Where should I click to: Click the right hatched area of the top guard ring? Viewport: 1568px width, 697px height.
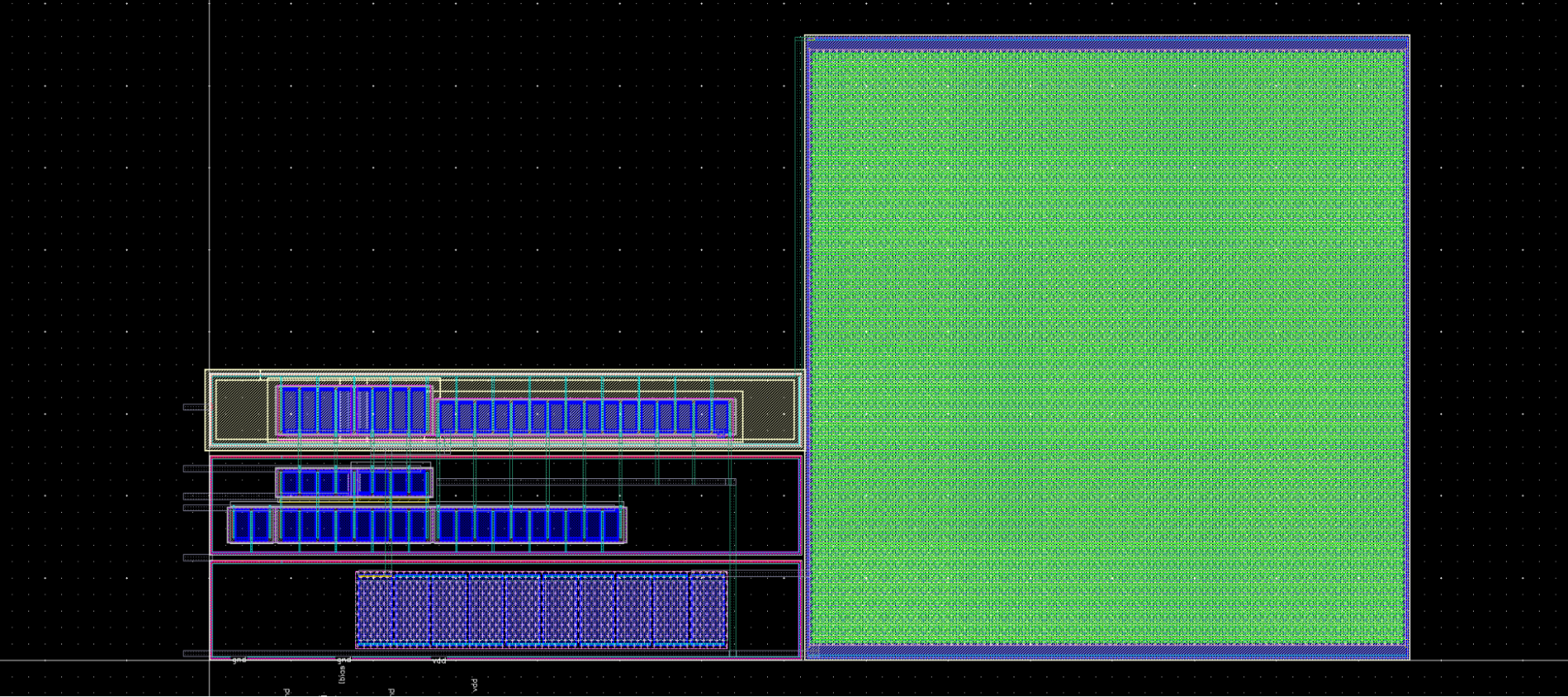point(769,409)
